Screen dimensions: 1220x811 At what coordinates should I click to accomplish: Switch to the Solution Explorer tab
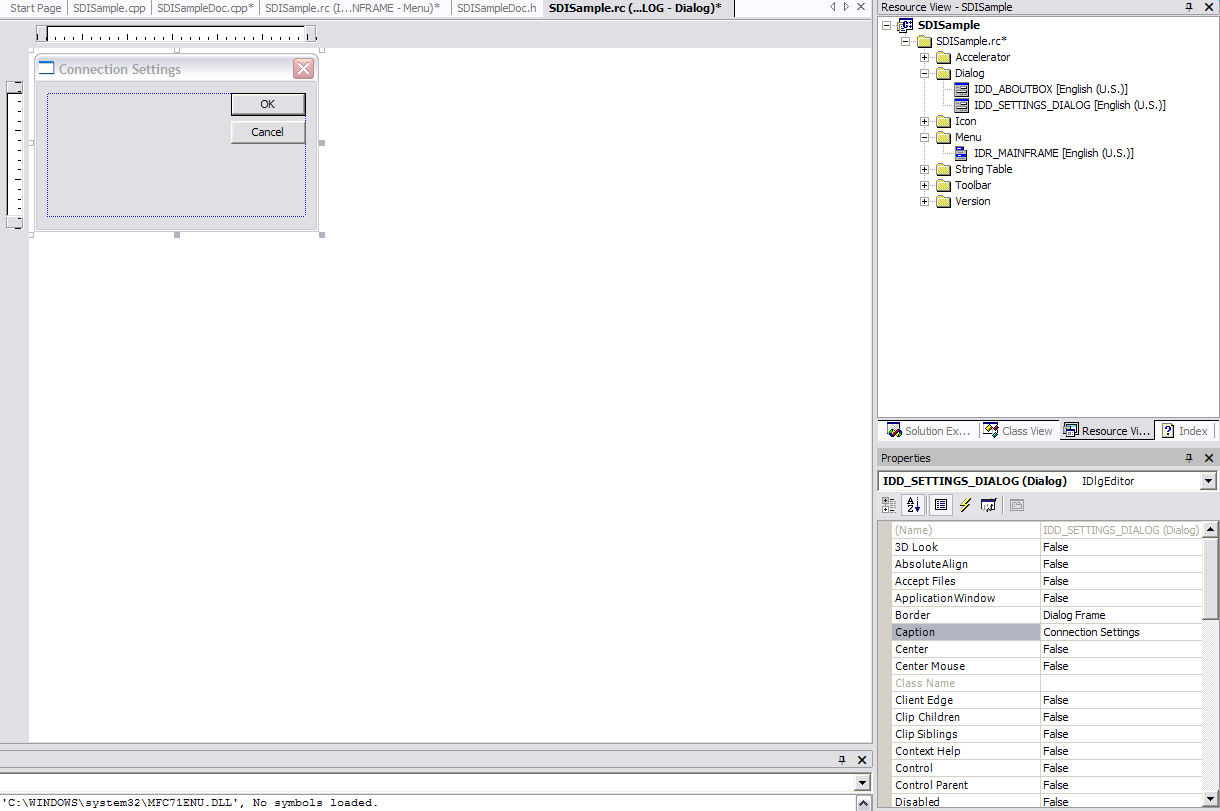click(x=929, y=431)
